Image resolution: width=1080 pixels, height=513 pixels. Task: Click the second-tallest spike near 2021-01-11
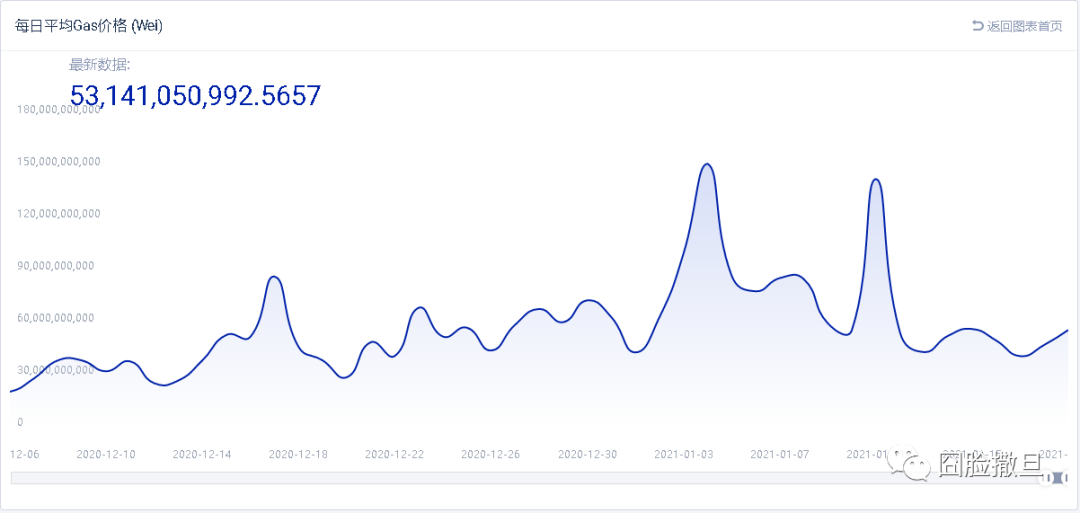pos(876,179)
